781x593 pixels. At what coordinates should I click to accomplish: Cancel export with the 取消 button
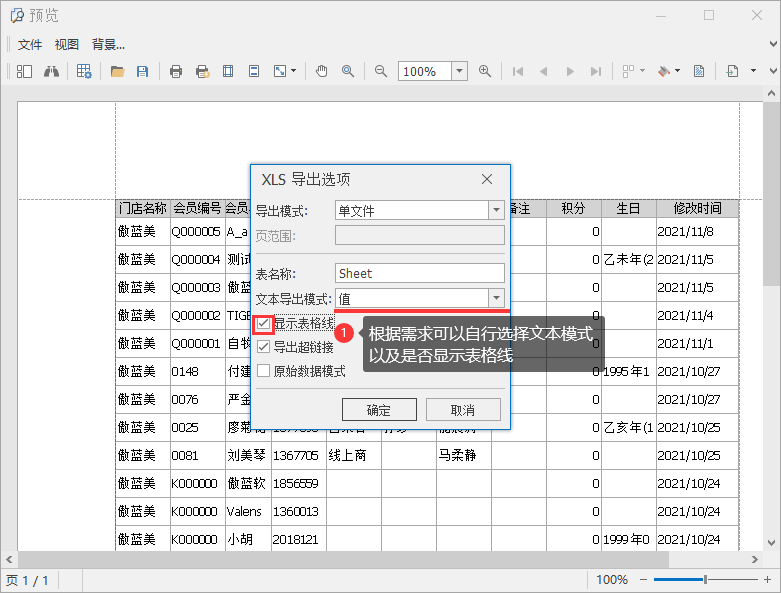(x=463, y=410)
